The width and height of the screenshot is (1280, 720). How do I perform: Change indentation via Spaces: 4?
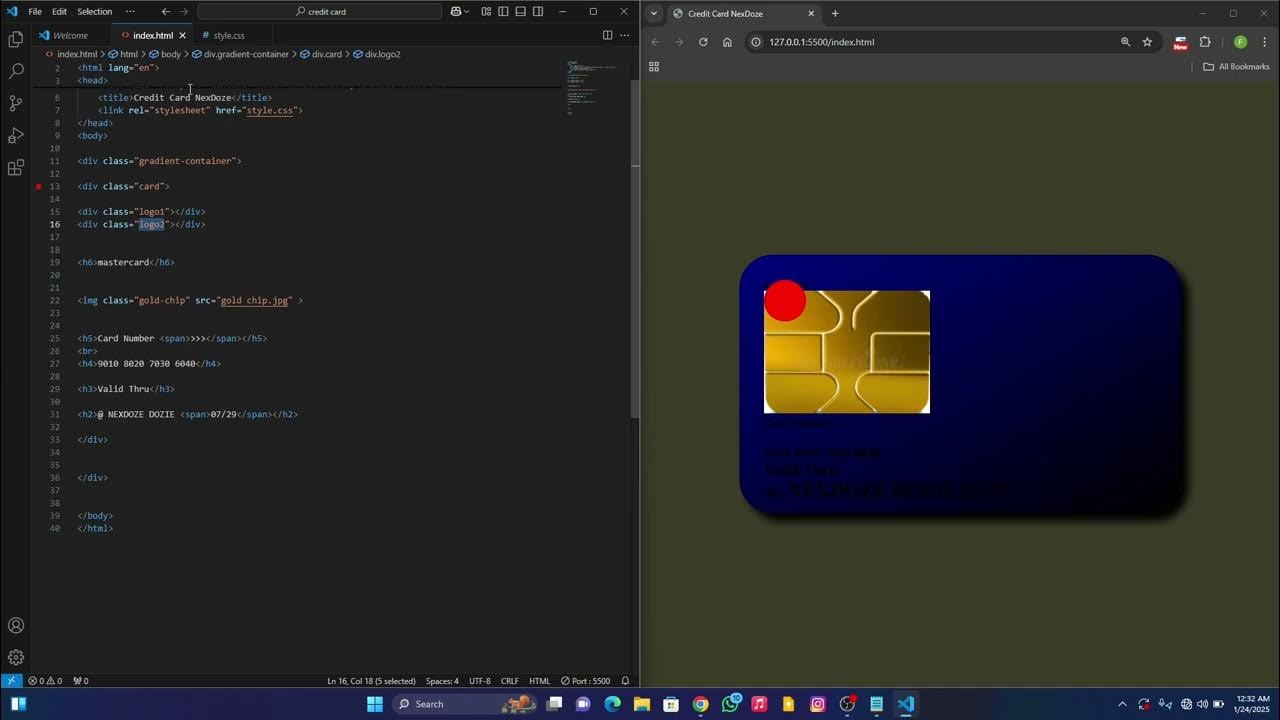(442, 681)
